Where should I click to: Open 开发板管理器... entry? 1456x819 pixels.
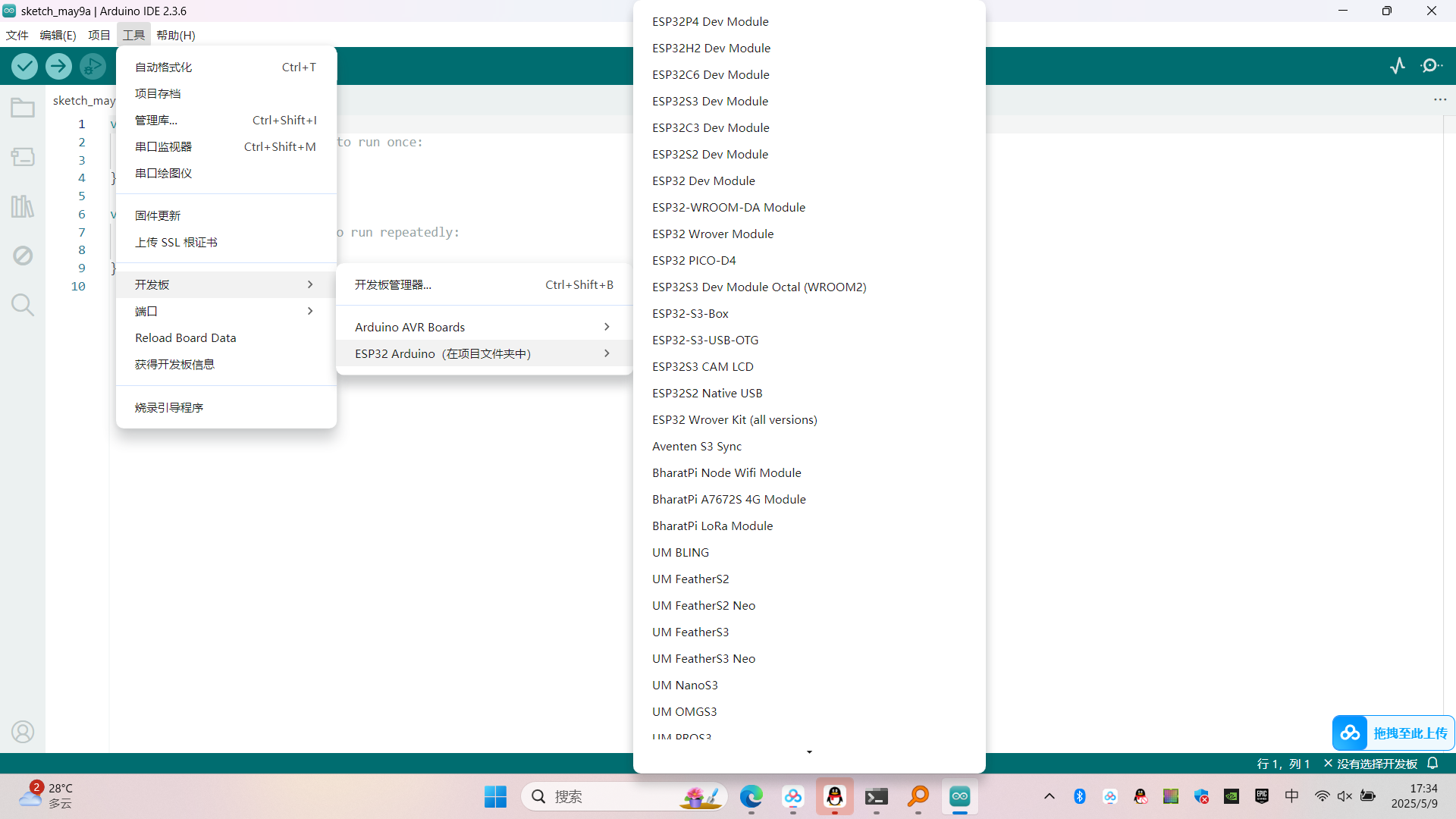coord(484,284)
